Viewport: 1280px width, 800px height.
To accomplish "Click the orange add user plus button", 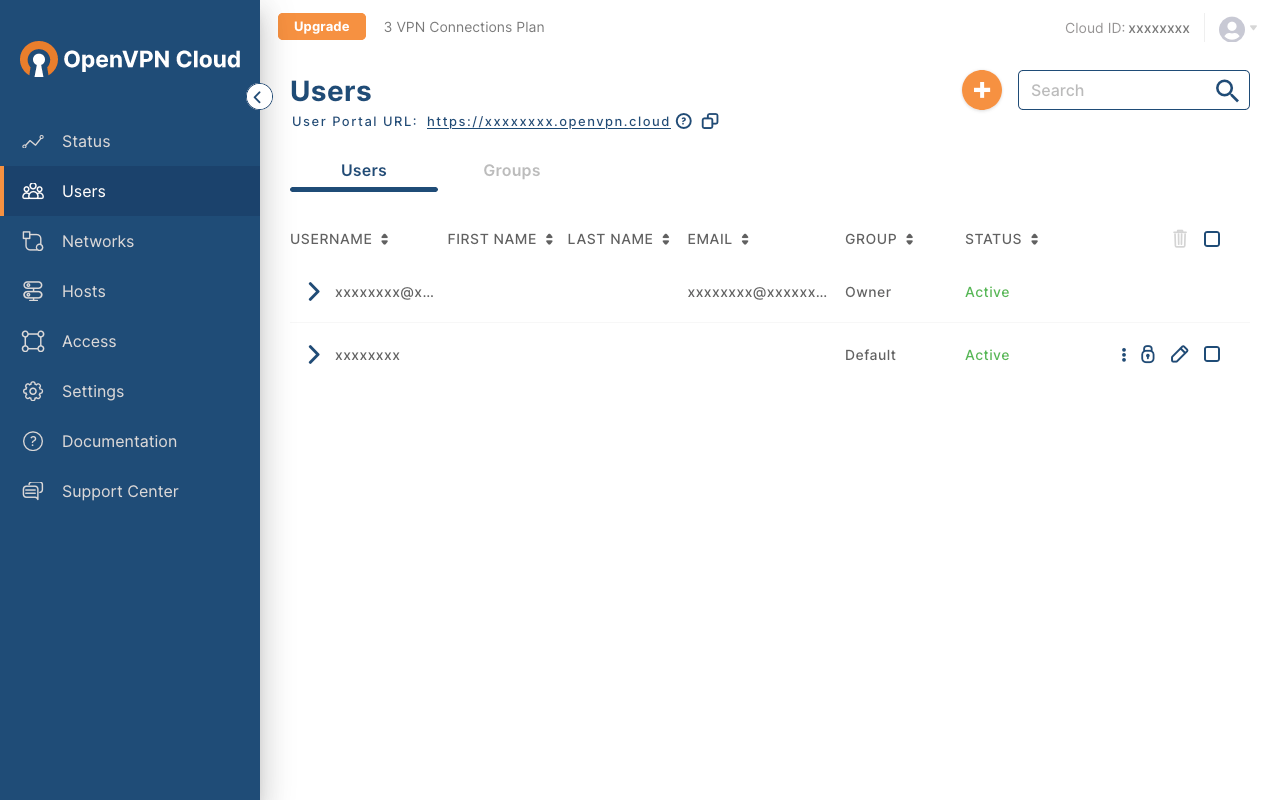I will tap(982, 90).
